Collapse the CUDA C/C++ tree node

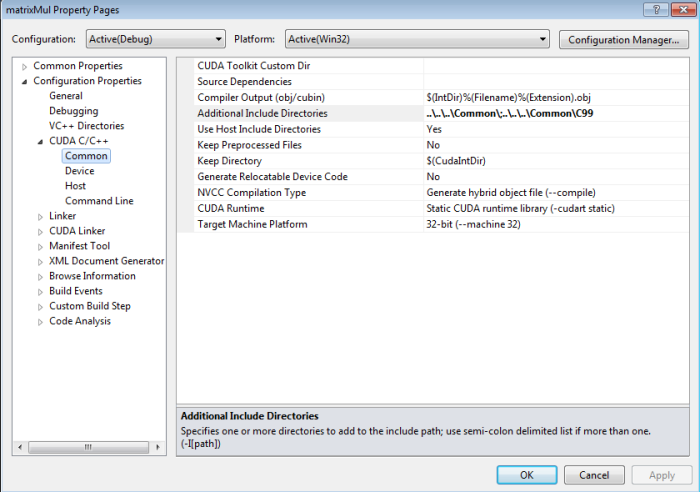[x=41, y=141]
